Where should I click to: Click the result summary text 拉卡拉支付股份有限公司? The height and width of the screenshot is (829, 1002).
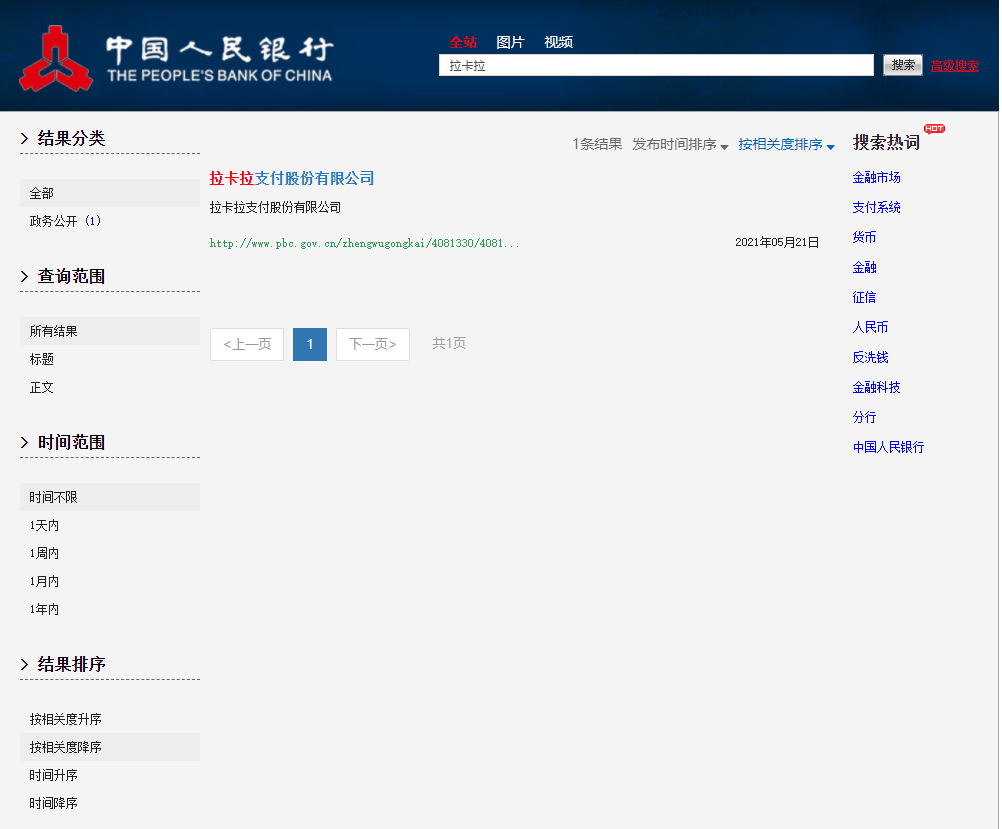275,208
